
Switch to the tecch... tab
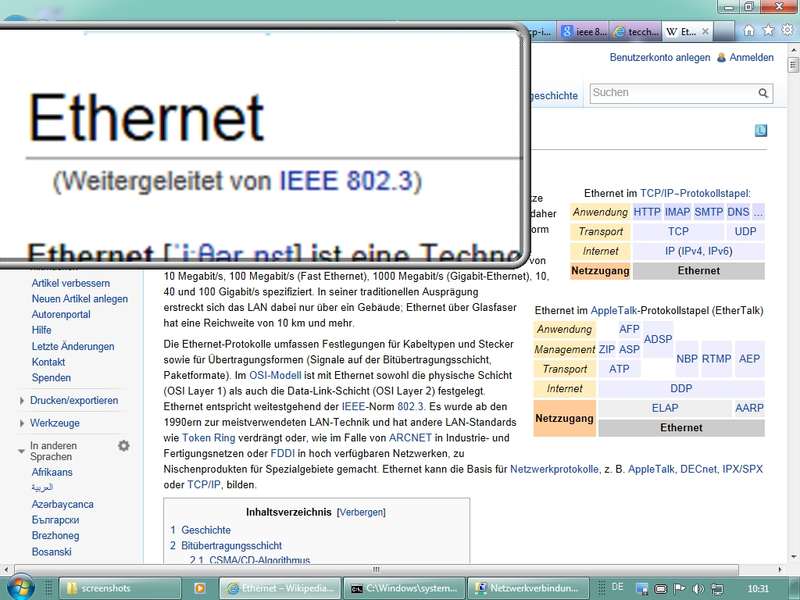click(x=635, y=32)
